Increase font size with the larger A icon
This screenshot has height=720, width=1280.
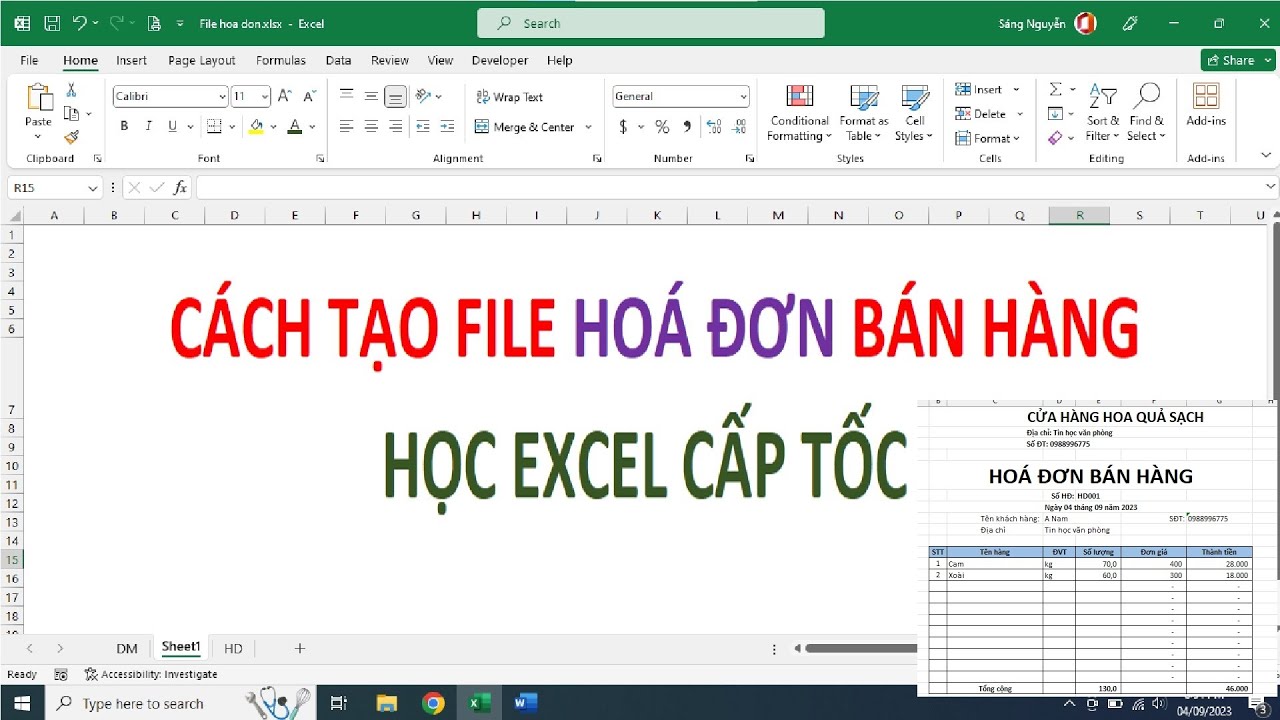[284, 97]
